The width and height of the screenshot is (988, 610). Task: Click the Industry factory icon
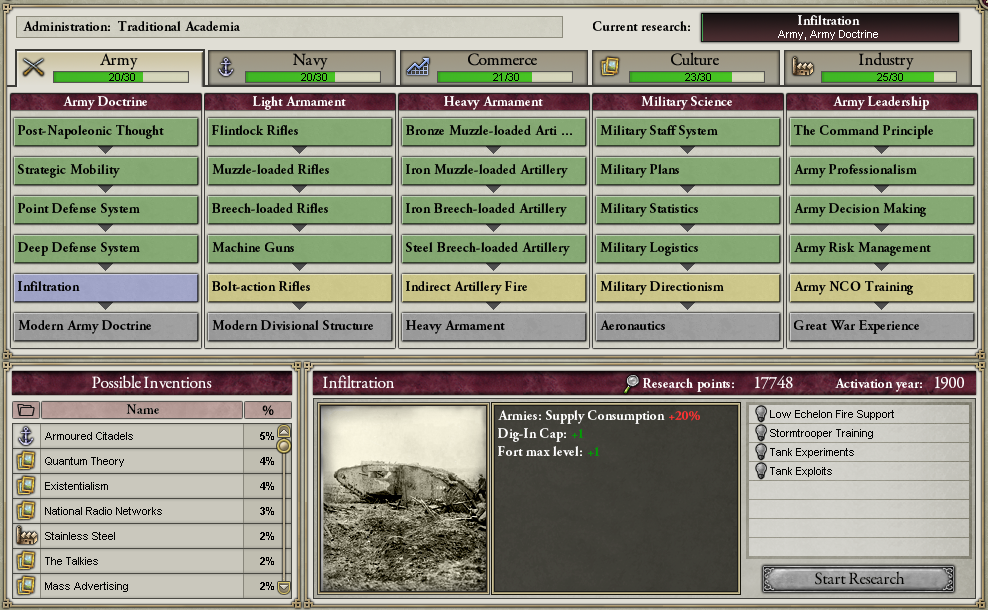pyautogui.click(x=803, y=67)
